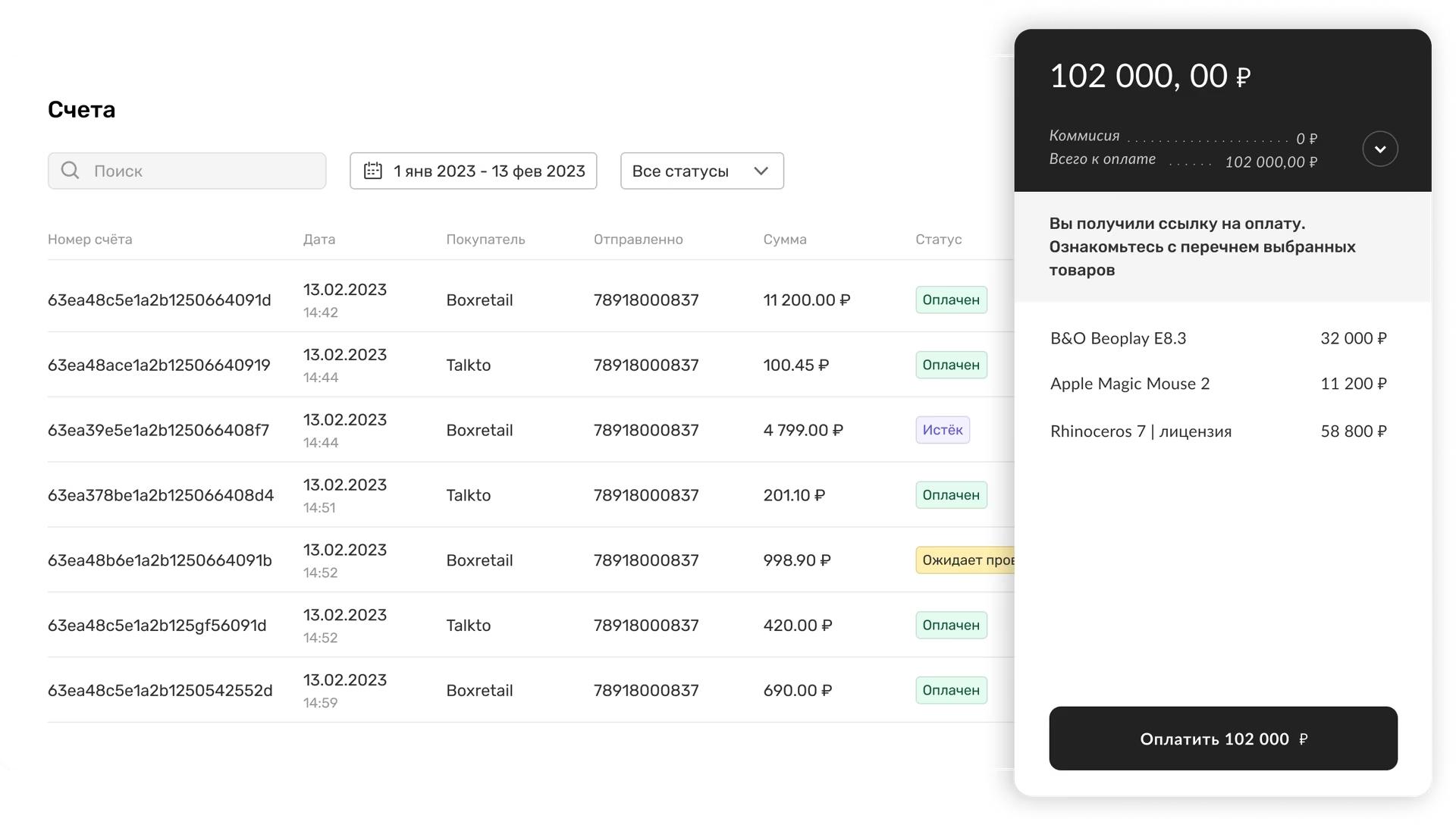This screenshot has width=1456, height=825.
Task: Open the Все статусы dropdown
Action: 701,171
